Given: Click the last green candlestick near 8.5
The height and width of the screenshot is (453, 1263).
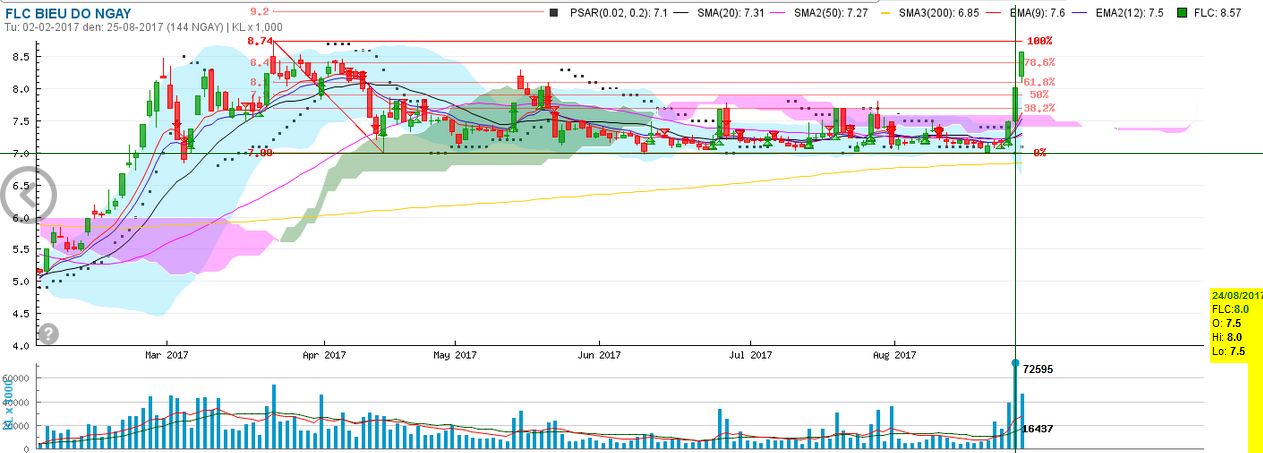Looking at the screenshot, I should 1022,64.
